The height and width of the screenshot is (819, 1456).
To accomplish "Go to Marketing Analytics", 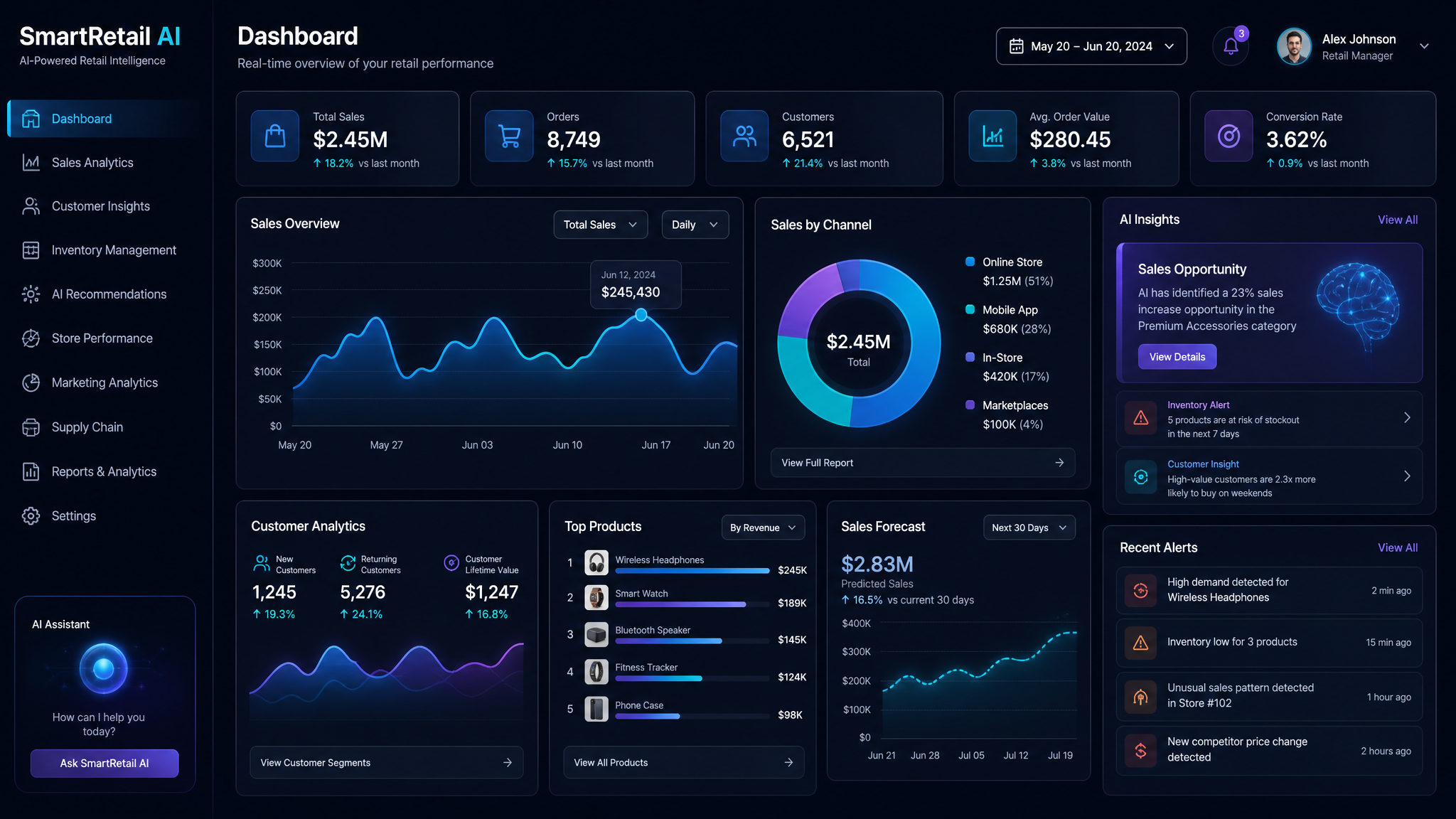I will click(x=104, y=382).
